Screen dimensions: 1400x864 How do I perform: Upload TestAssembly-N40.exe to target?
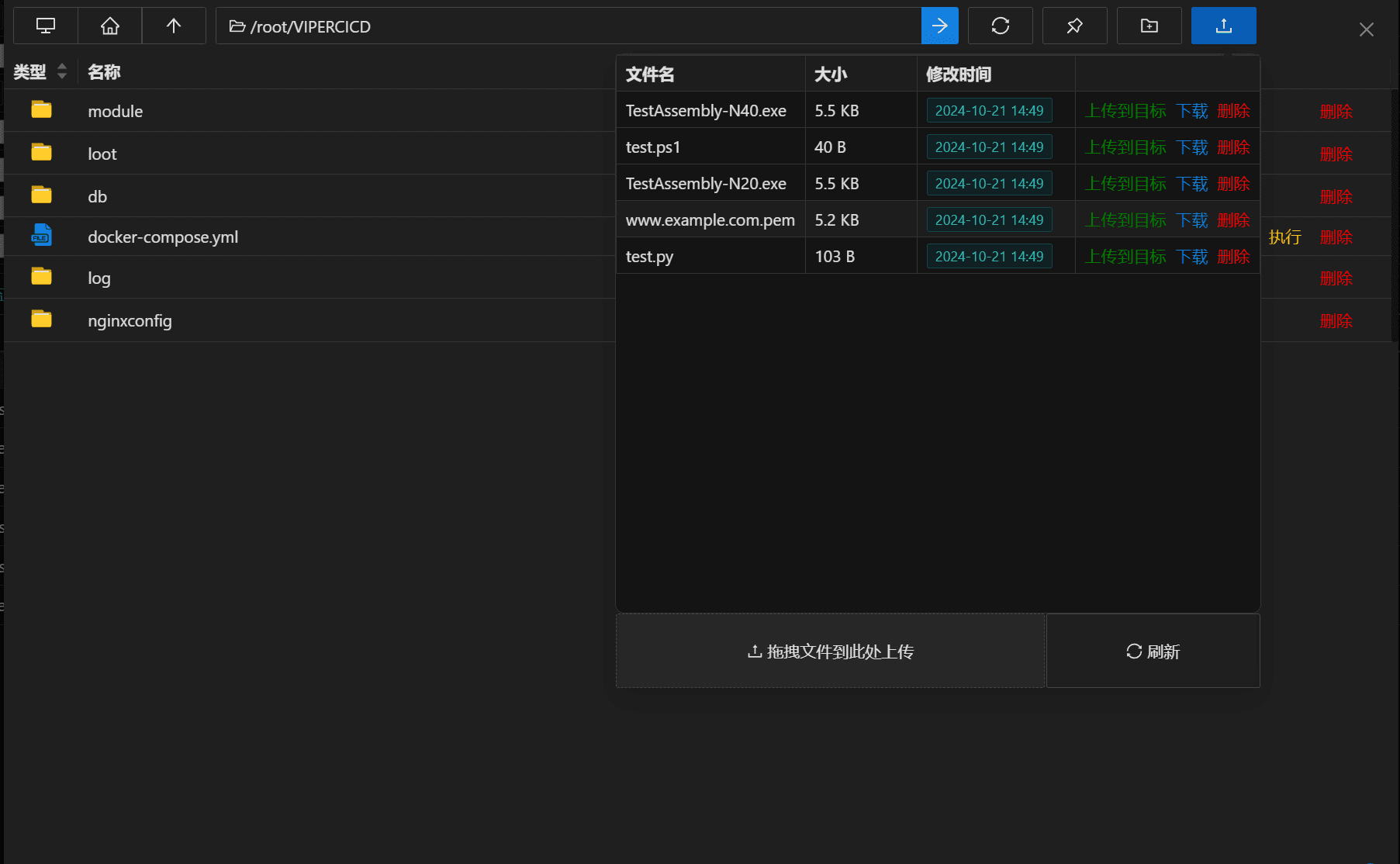(x=1125, y=111)
